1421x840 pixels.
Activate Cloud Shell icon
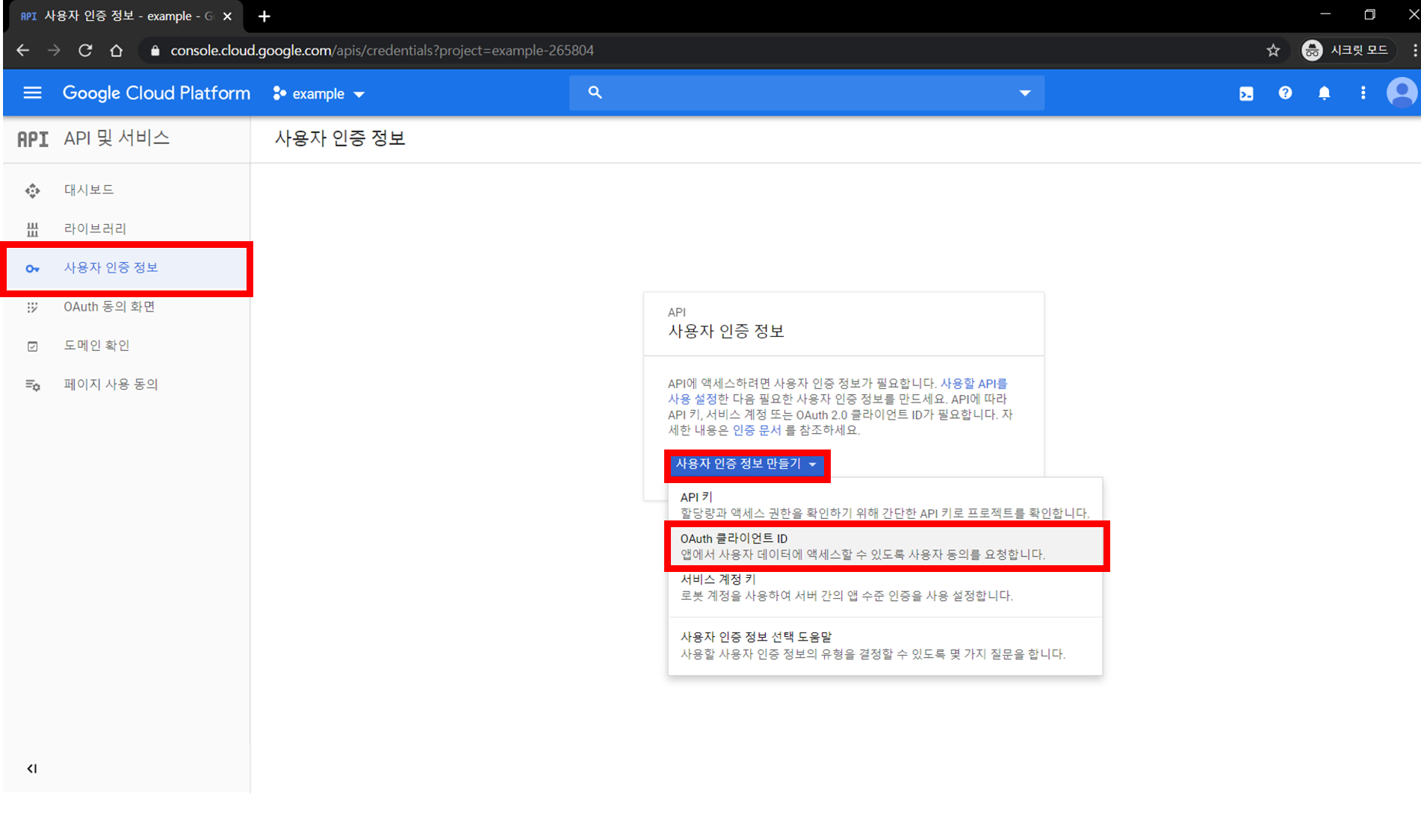(x=1246, y=93)
